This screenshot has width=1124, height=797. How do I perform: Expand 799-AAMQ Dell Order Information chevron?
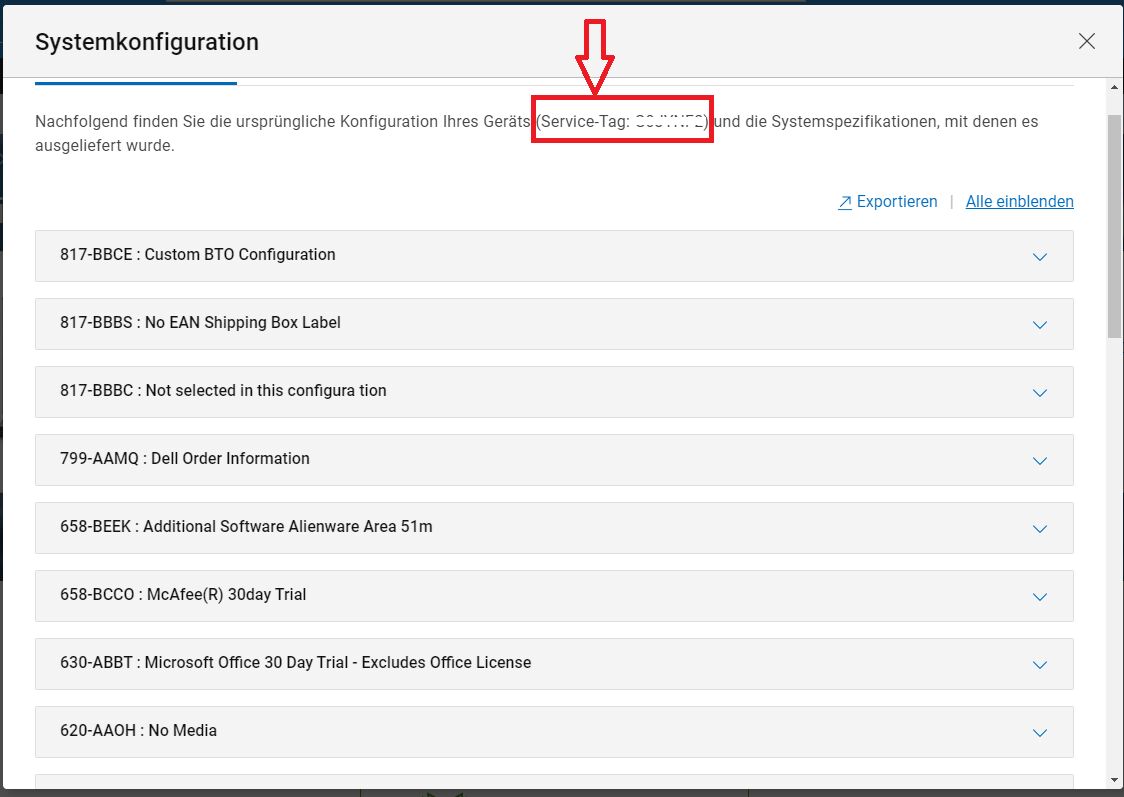1039,461
